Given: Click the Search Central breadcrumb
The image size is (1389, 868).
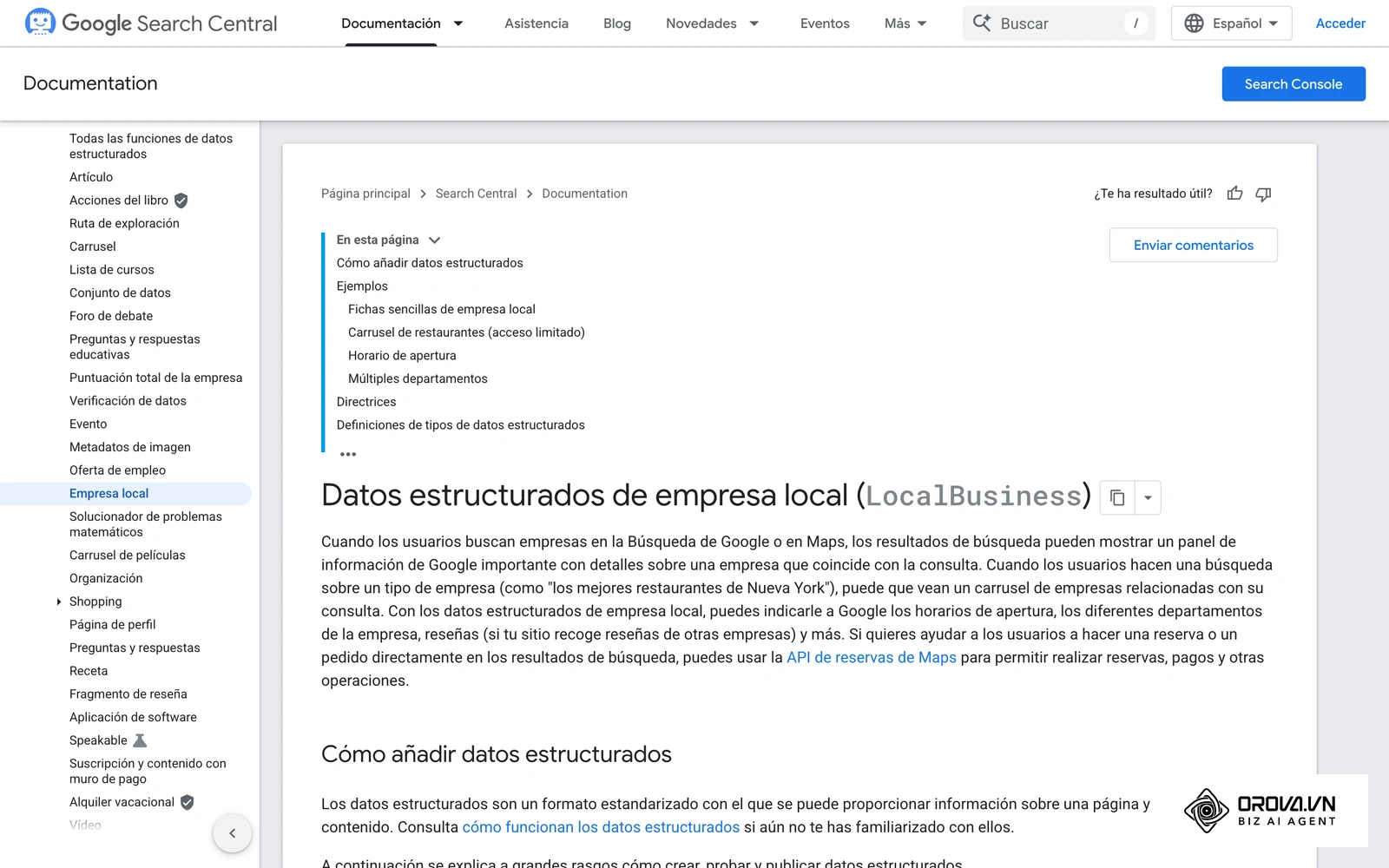Looking at the screenshot, I should tap(476, 194).
